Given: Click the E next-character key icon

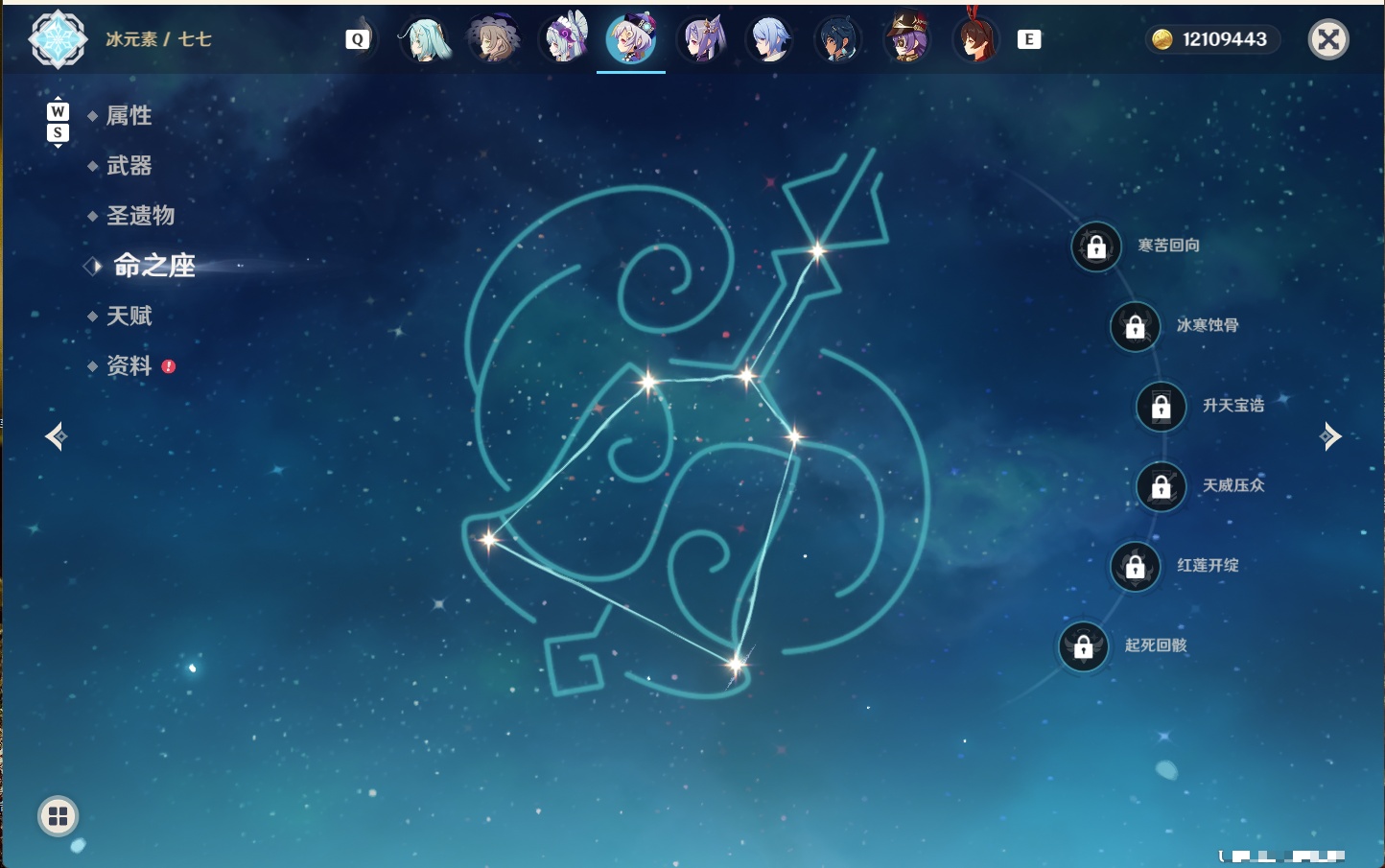Looking at the screenshot, I should click(x=1029, y=39).
